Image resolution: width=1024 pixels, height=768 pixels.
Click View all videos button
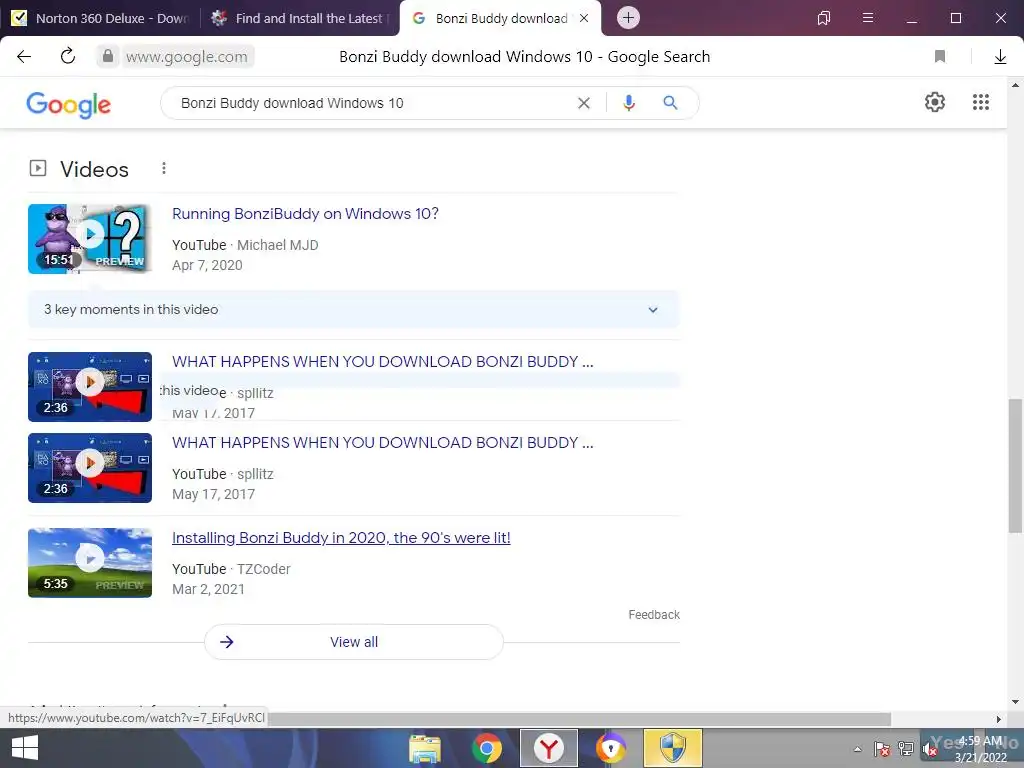pyautogui.click(x=353, y=642)
